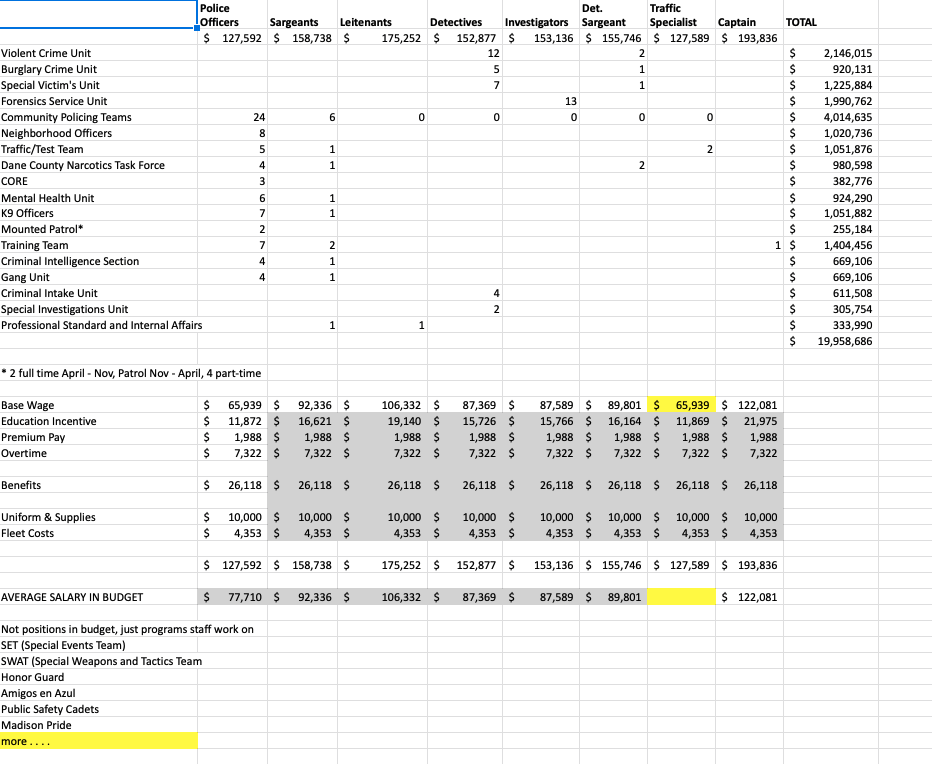Select the Captain base wage 122,081 cell
Screen dimensions: 932x764
[749, 405]
